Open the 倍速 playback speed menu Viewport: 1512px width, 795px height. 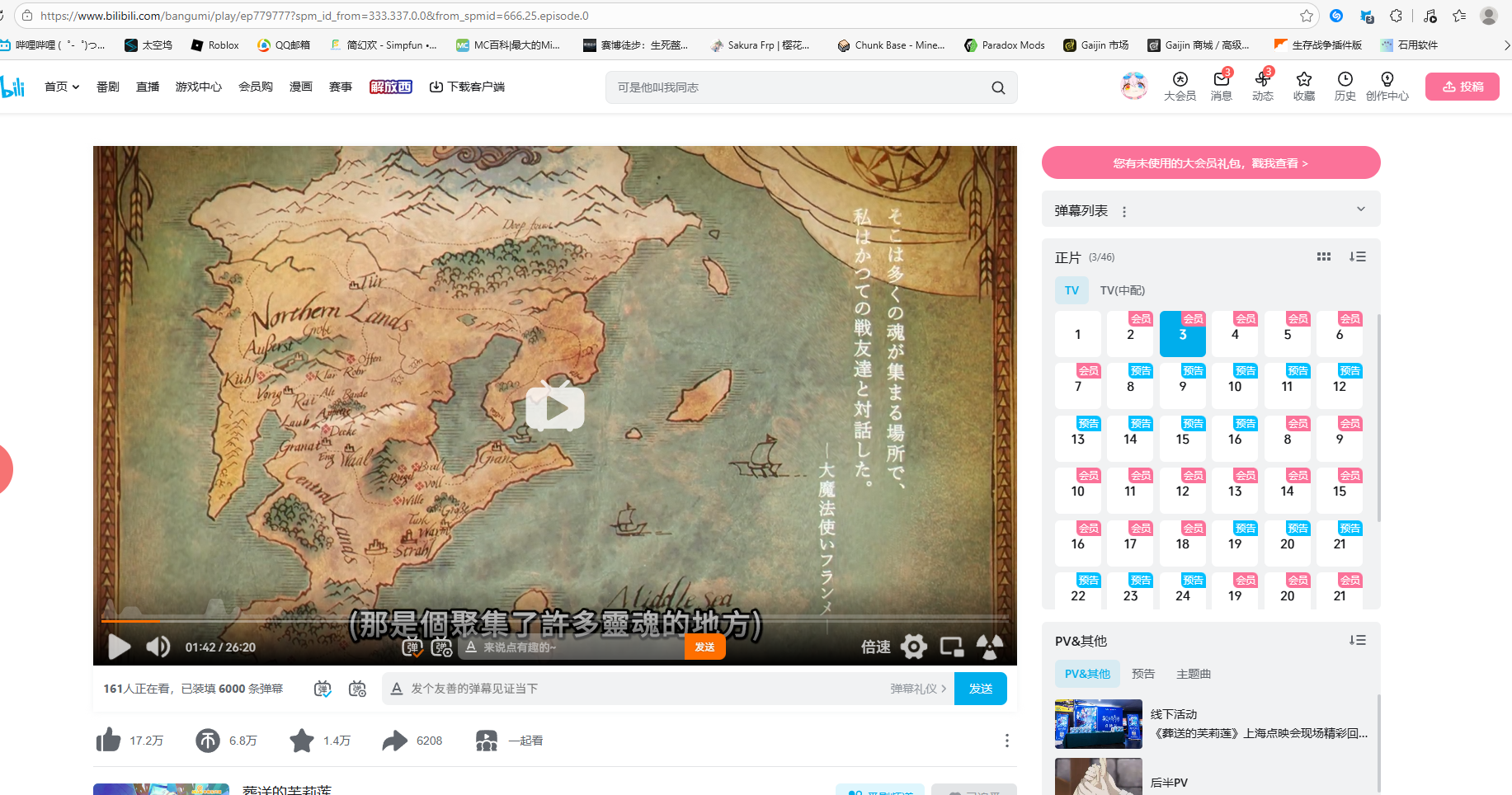tap(875, 647)
